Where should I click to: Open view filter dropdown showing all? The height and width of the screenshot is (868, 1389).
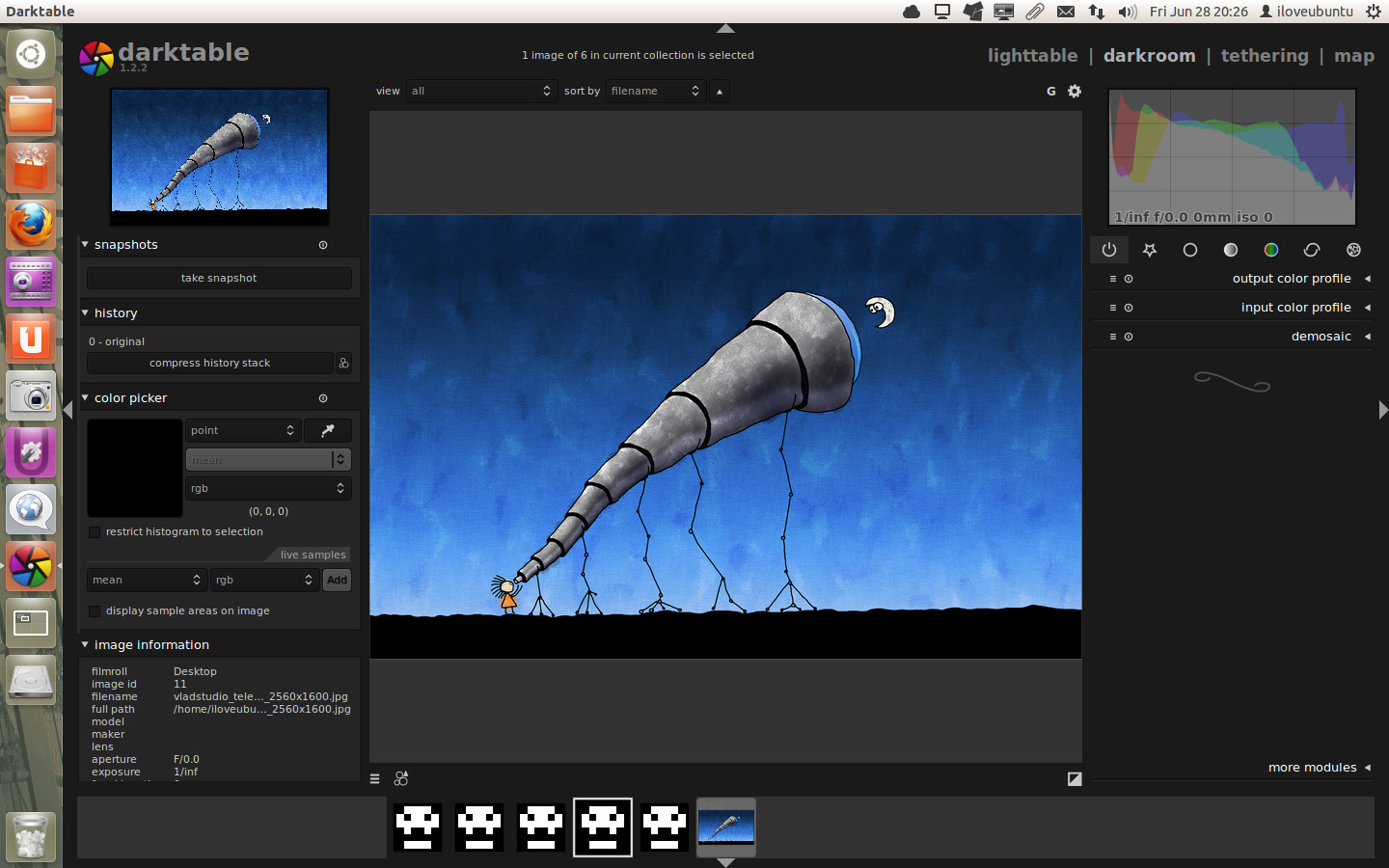(480, 91)
